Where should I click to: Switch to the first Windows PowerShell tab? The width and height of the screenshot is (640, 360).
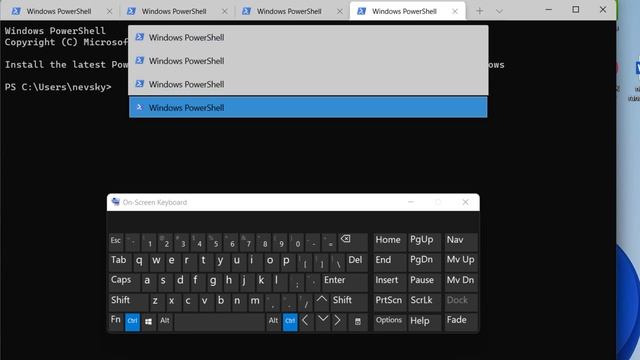click(59, 11)
